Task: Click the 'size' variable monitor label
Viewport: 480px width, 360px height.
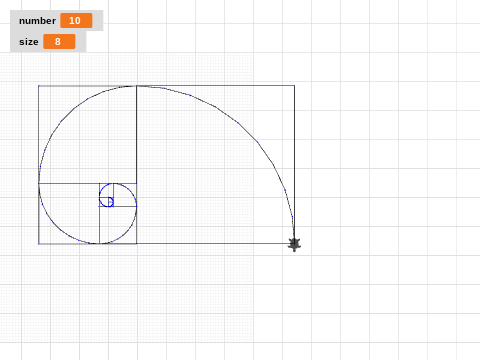Action: point(29,42)
